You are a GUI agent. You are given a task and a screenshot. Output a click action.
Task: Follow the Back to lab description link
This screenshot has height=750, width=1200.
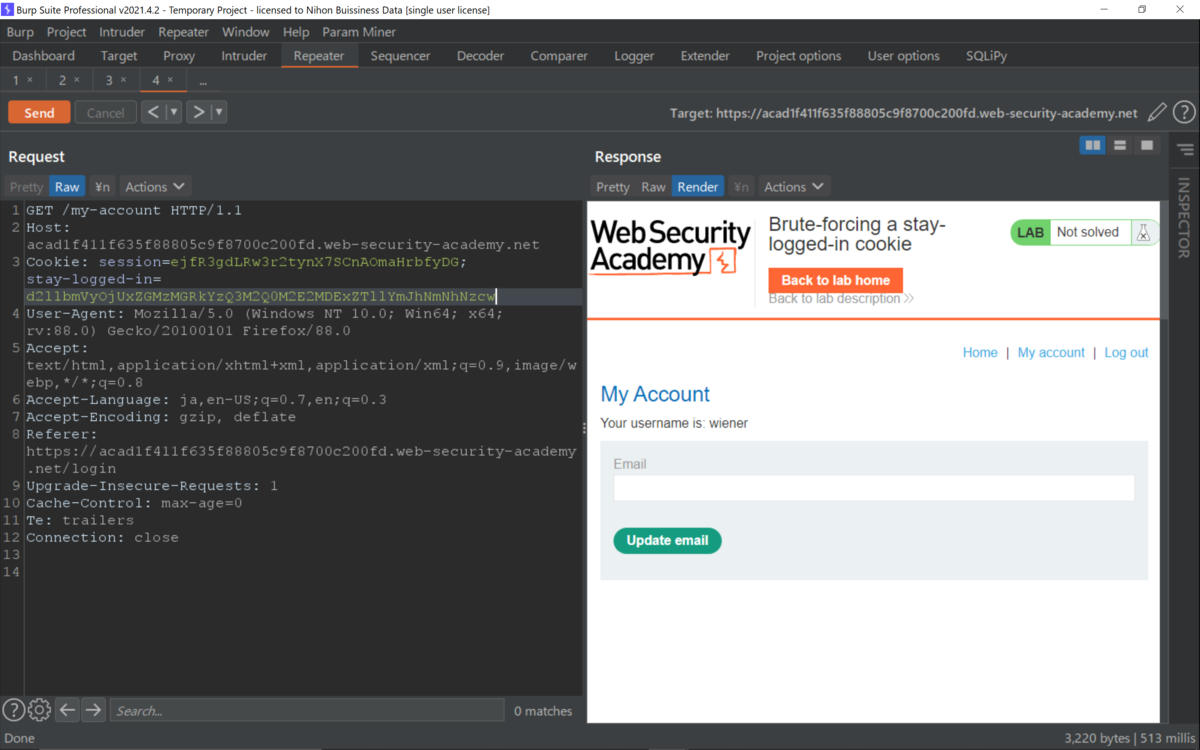(x=841, y=298)
